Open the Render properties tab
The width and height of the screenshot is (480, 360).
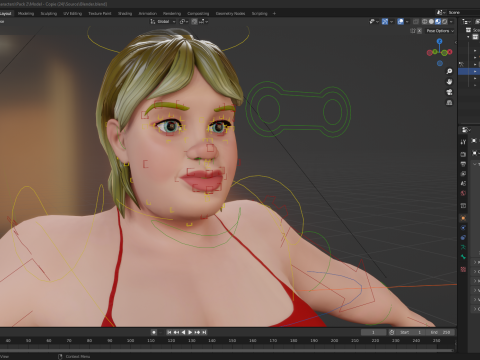463,154
